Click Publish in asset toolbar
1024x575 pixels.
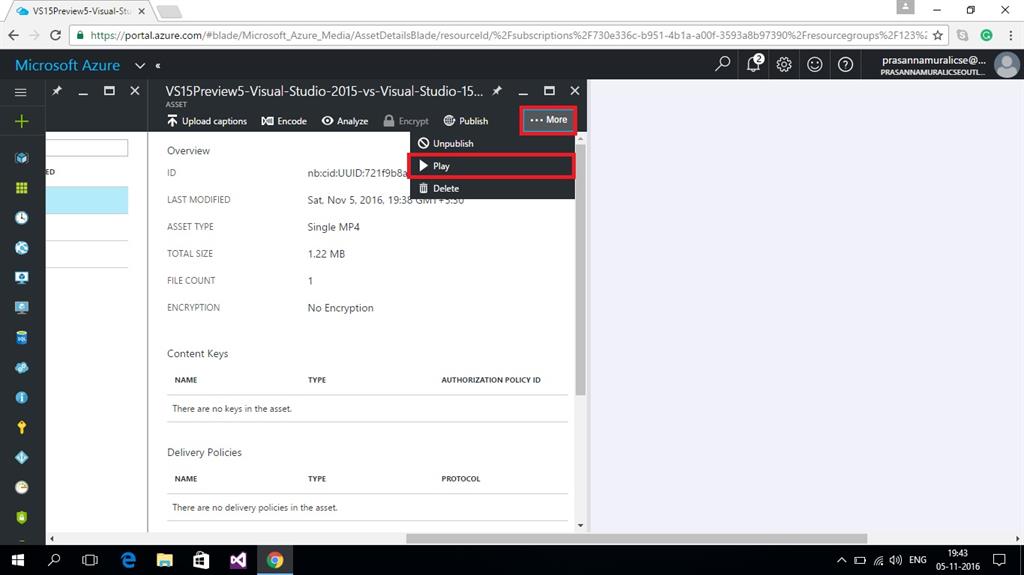tap(466, 121)
